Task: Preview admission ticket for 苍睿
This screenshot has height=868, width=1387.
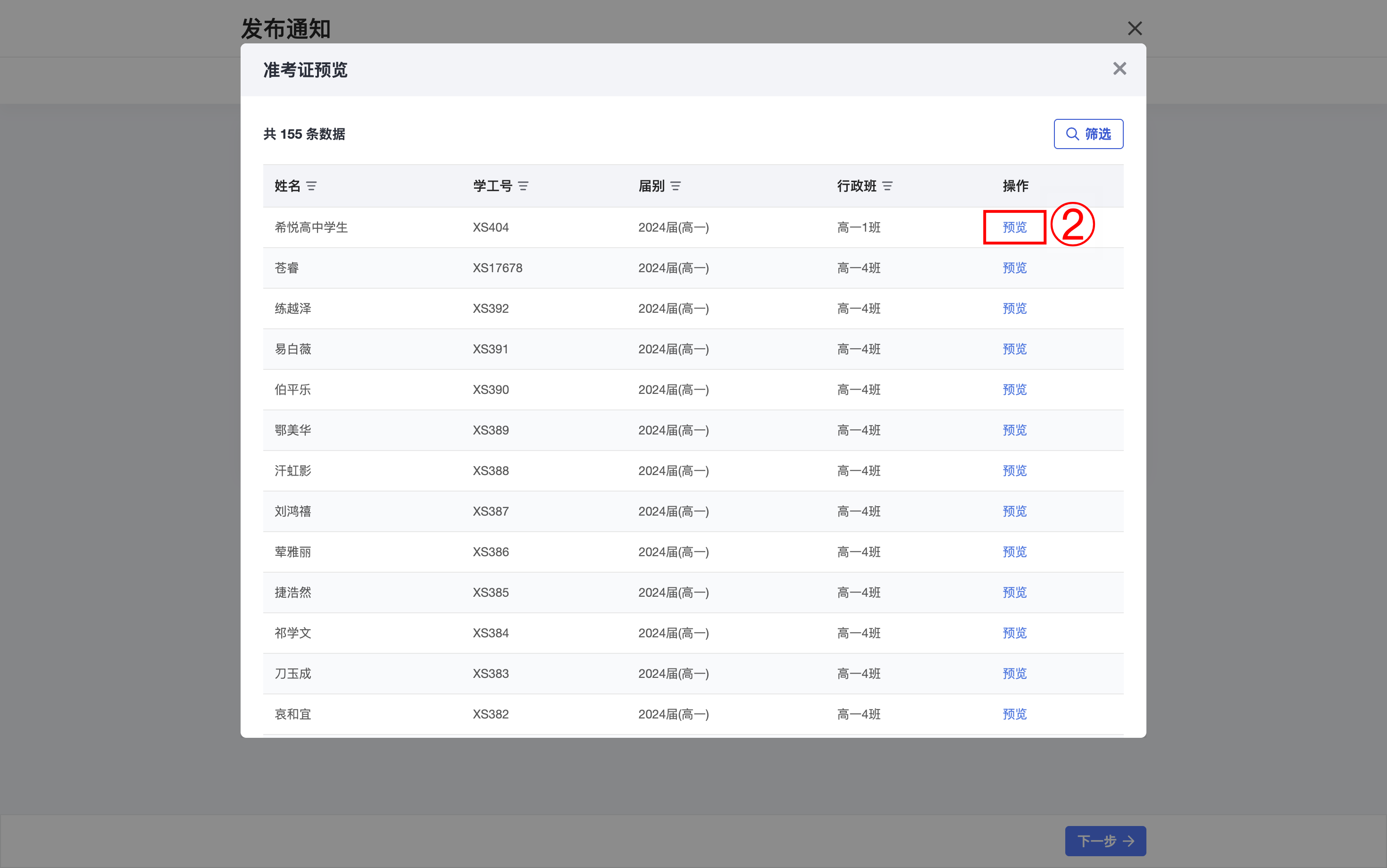Action: pyautogui.click(x=1014, y=268)
